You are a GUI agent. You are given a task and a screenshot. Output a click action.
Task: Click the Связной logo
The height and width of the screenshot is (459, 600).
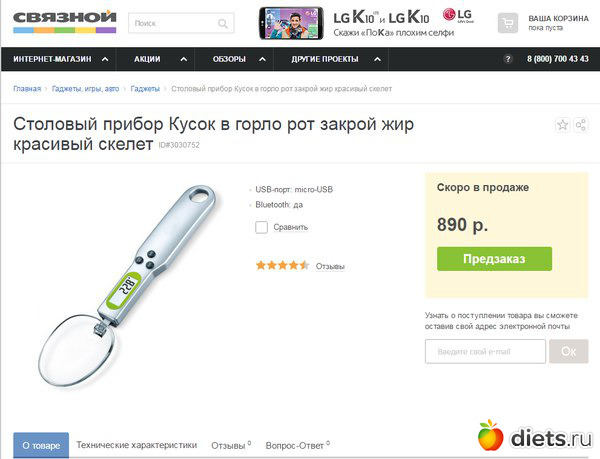click(x=65, y=21)
